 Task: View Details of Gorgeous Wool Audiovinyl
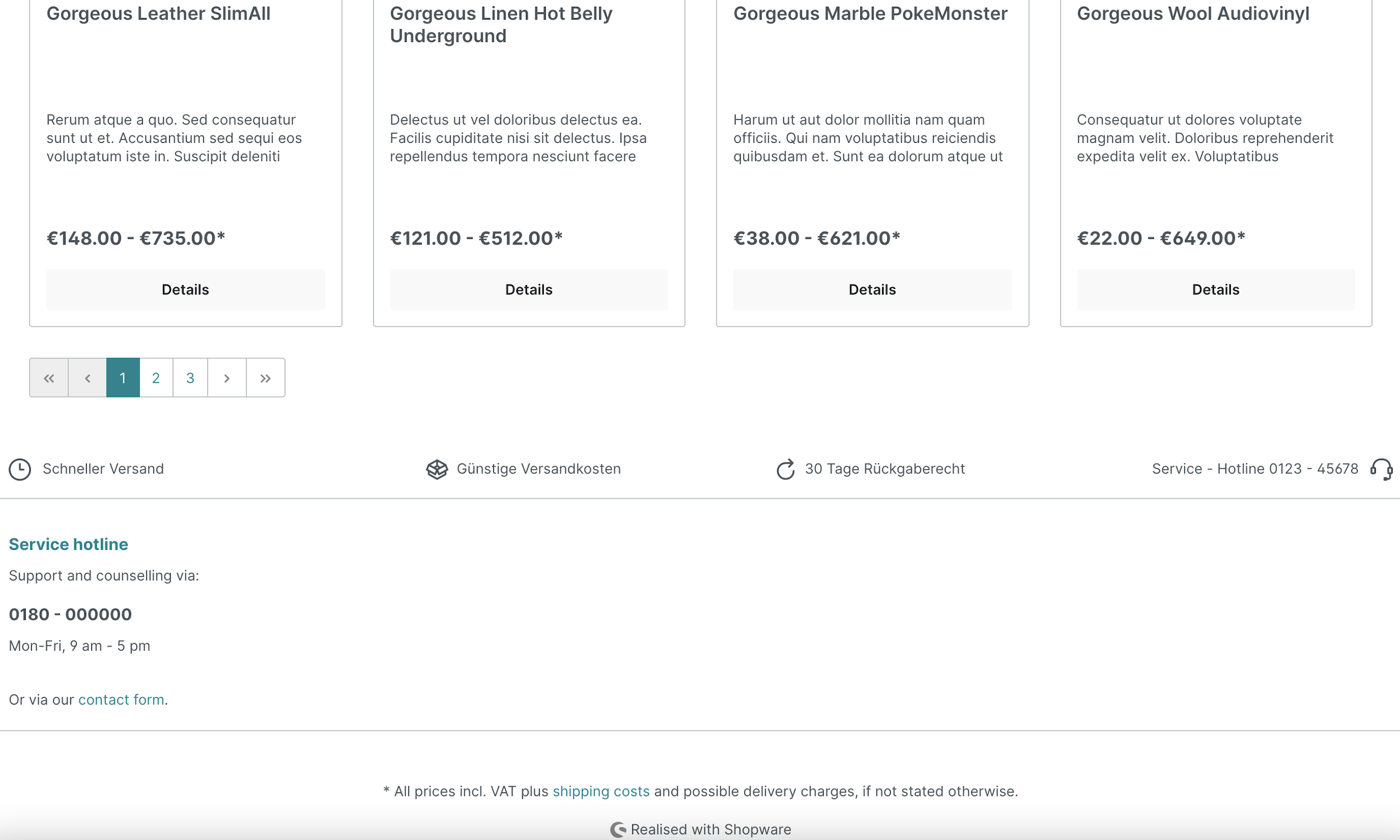[x=1216, y=290]
